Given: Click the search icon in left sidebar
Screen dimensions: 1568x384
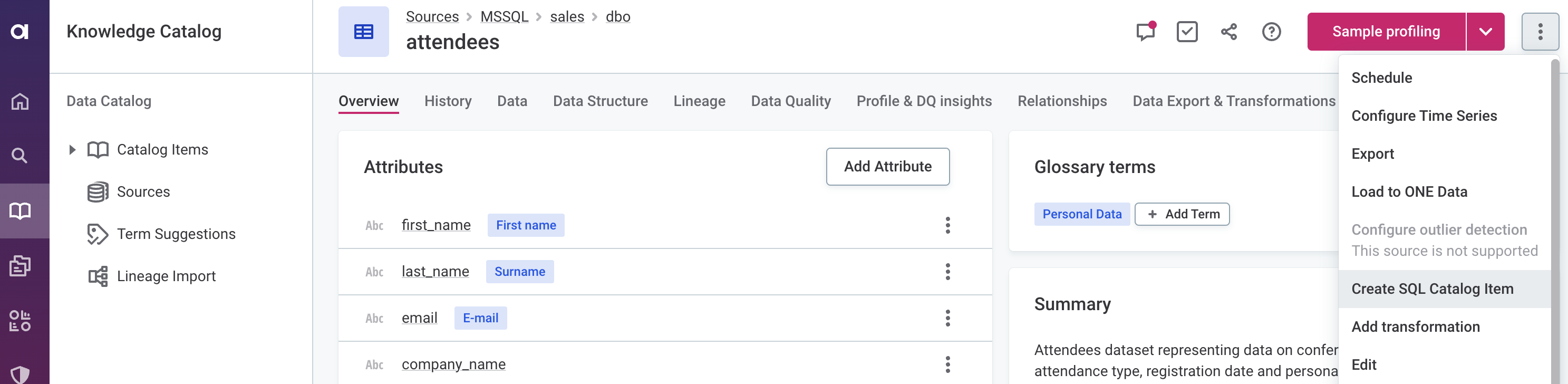Looking at the screenshot, I should click(20, 156).
